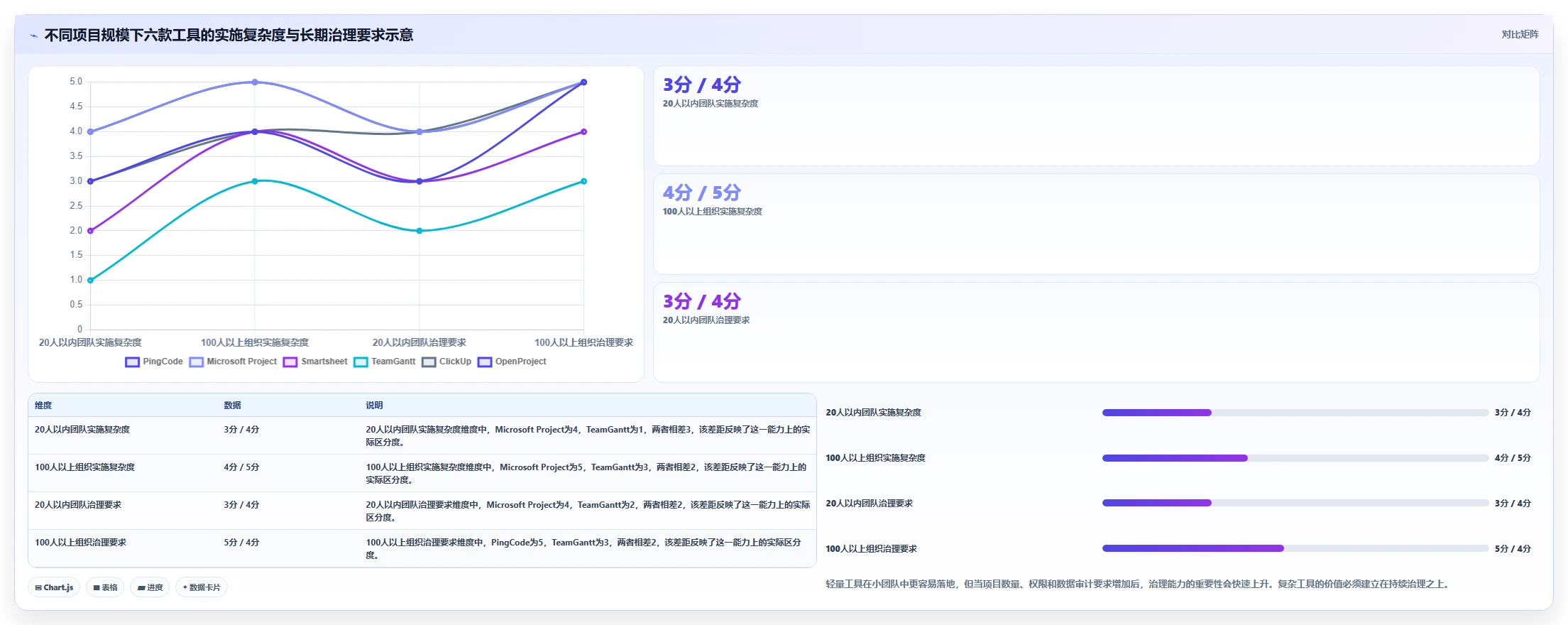Click the TeamGantt data point at value 1.0

pos(90,280)
